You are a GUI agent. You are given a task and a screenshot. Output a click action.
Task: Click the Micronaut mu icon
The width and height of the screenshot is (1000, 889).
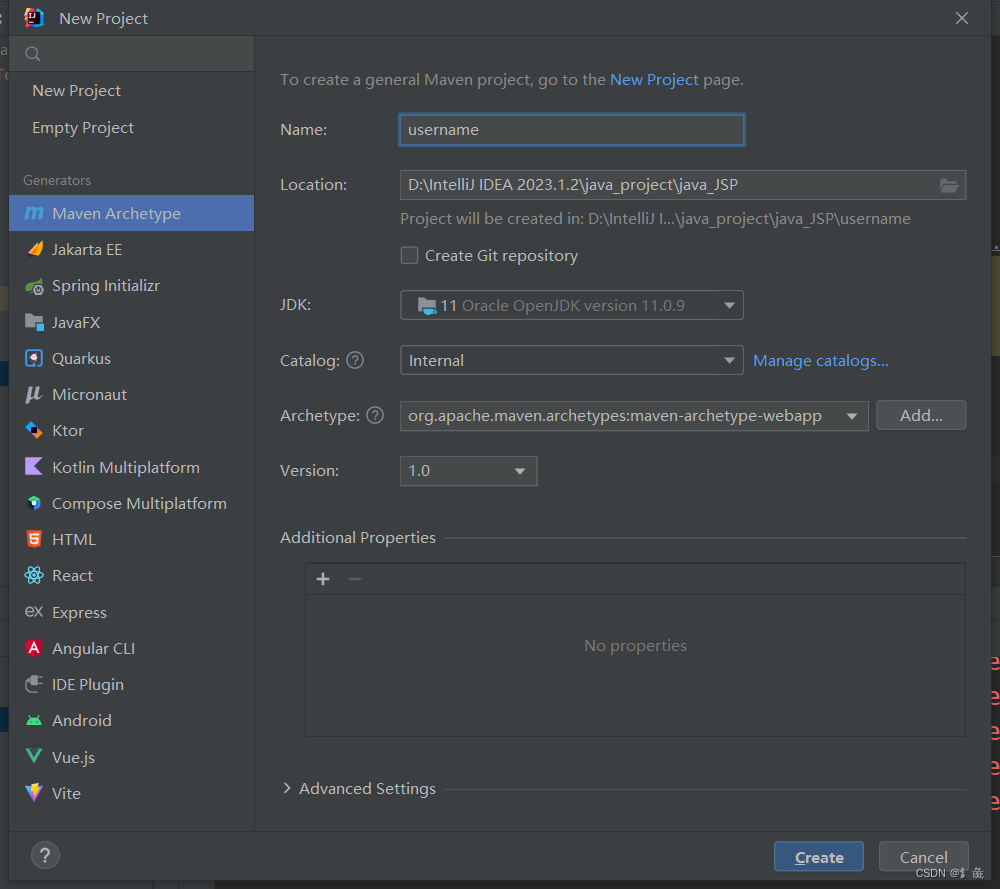(33, 394)
